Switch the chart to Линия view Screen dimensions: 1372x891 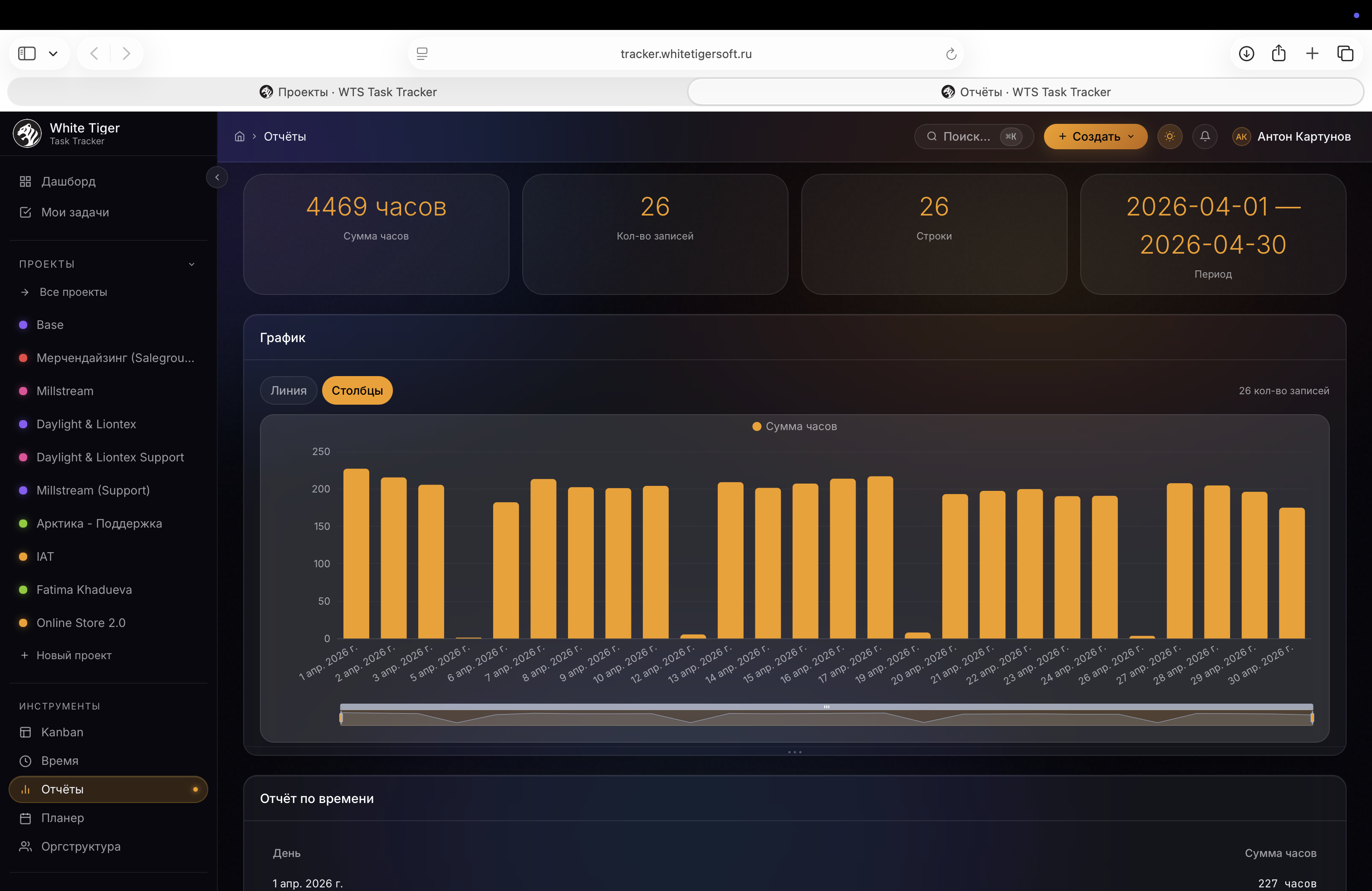point(288,391)
